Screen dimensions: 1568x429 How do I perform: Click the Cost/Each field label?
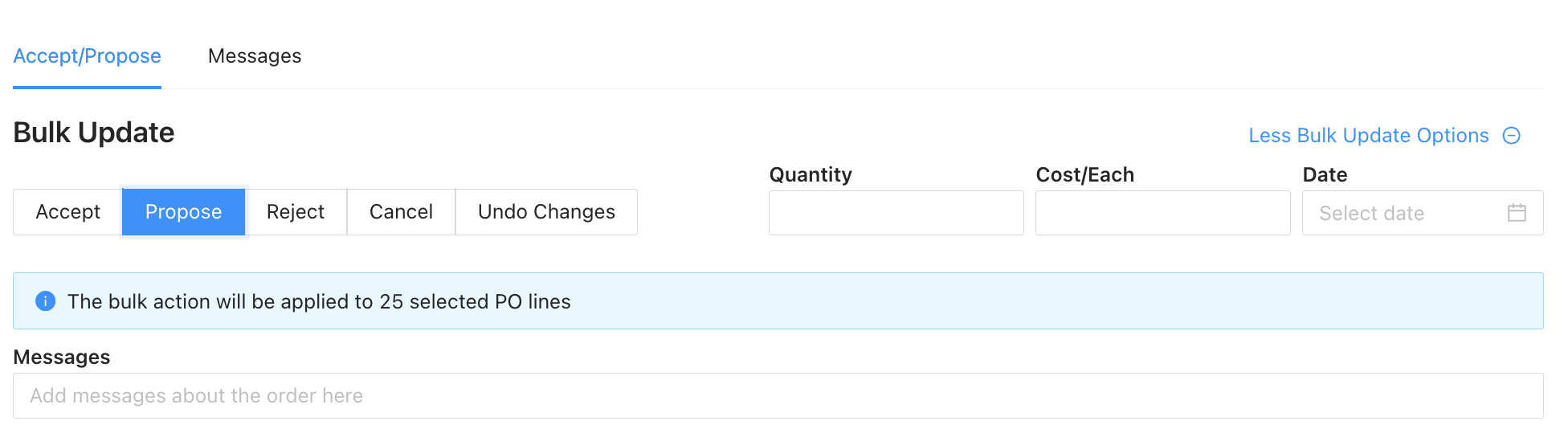point(1085,174)
